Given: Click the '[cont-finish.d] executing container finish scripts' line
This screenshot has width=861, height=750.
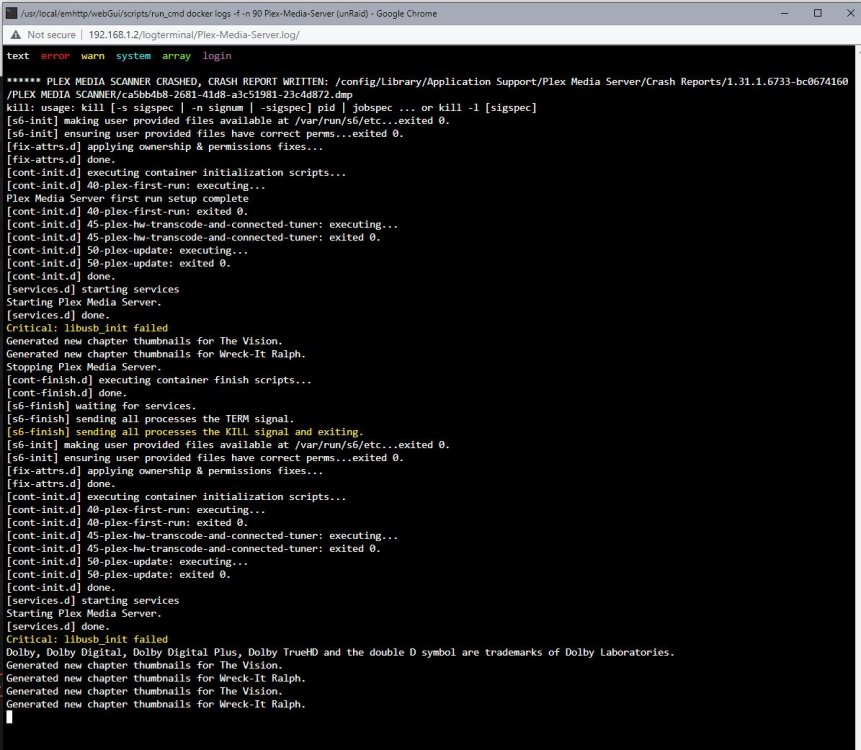Looking at the screenshot, I should [159, 380].
